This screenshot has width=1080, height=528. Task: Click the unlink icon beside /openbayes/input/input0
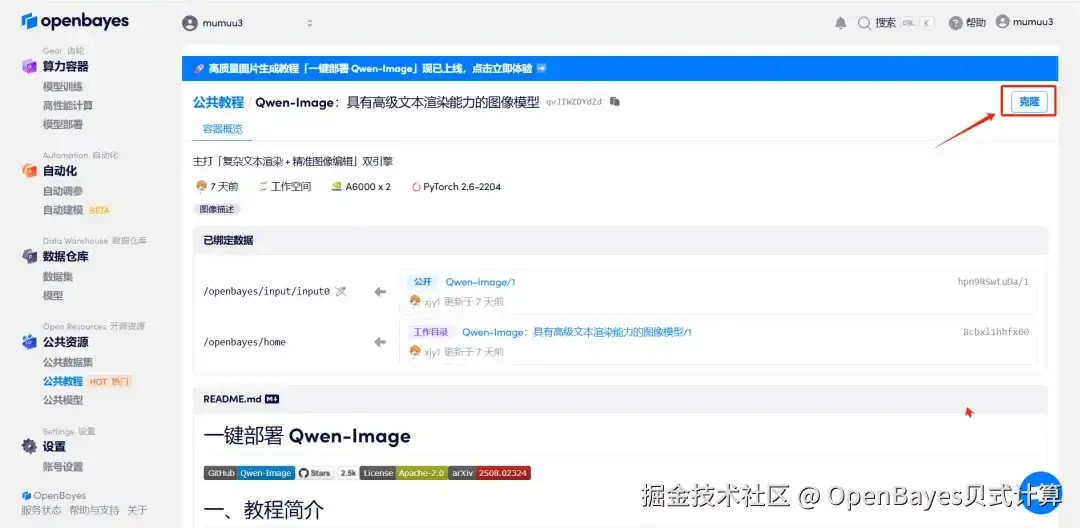[340, 291]
